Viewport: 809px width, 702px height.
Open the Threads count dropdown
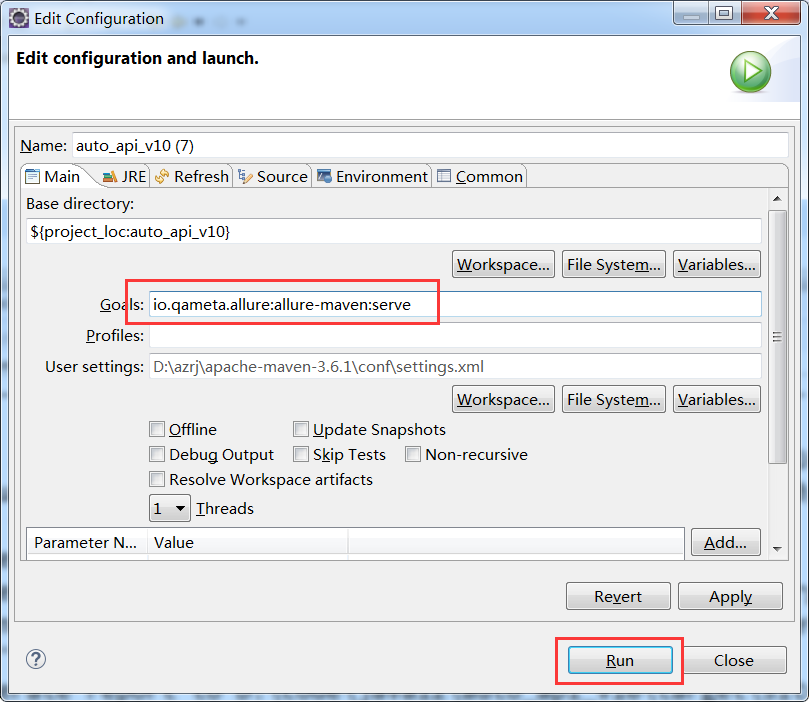(170, 508)
